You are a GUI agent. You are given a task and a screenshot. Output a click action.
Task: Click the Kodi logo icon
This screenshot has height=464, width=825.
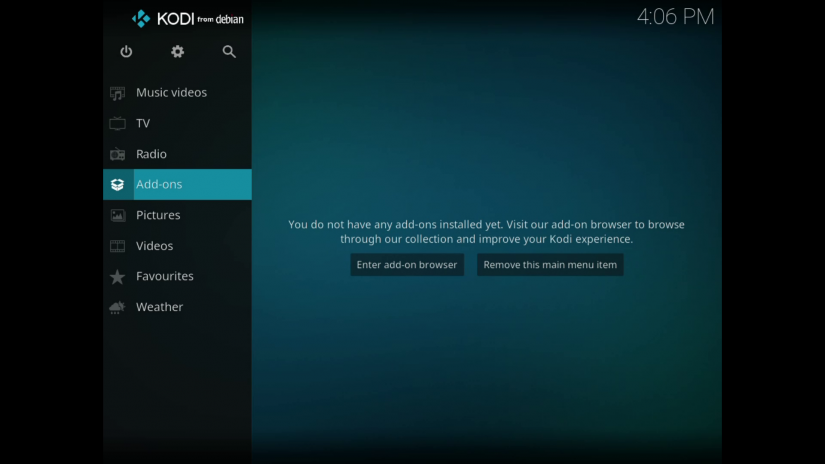pos(141,19)
